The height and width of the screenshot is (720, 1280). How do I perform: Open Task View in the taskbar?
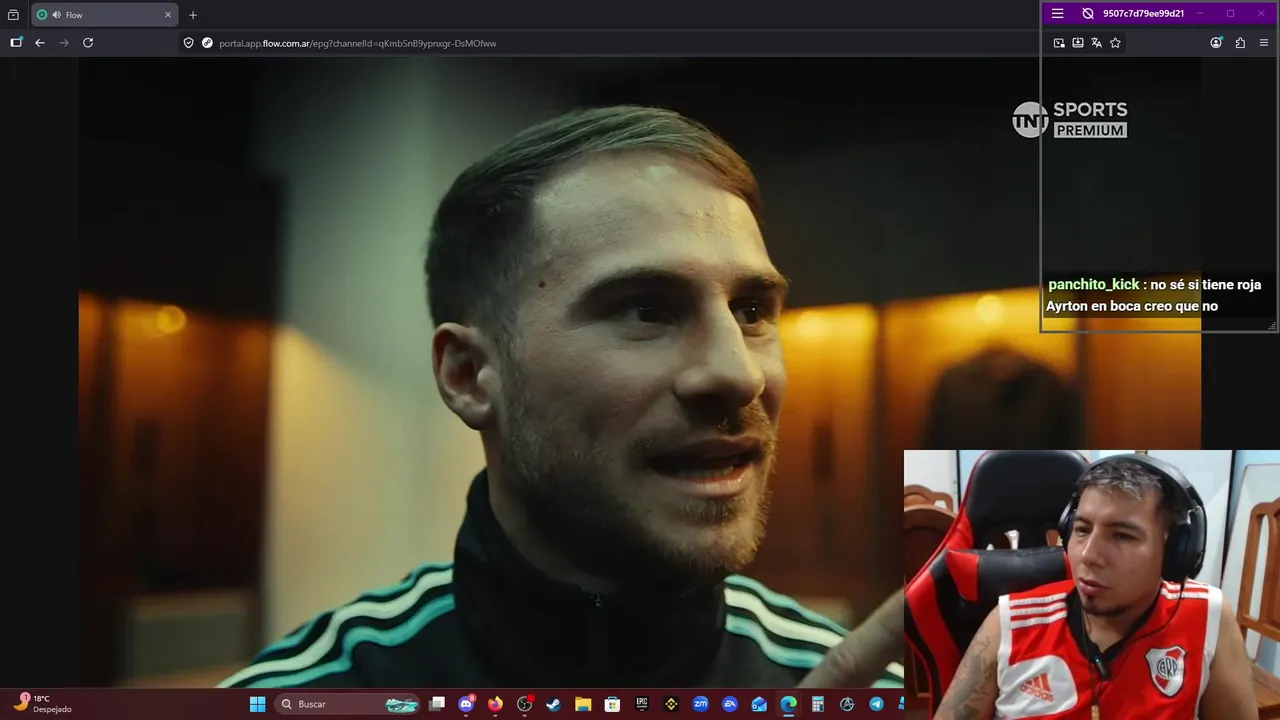pyautogui.click(x=437, y=704)
